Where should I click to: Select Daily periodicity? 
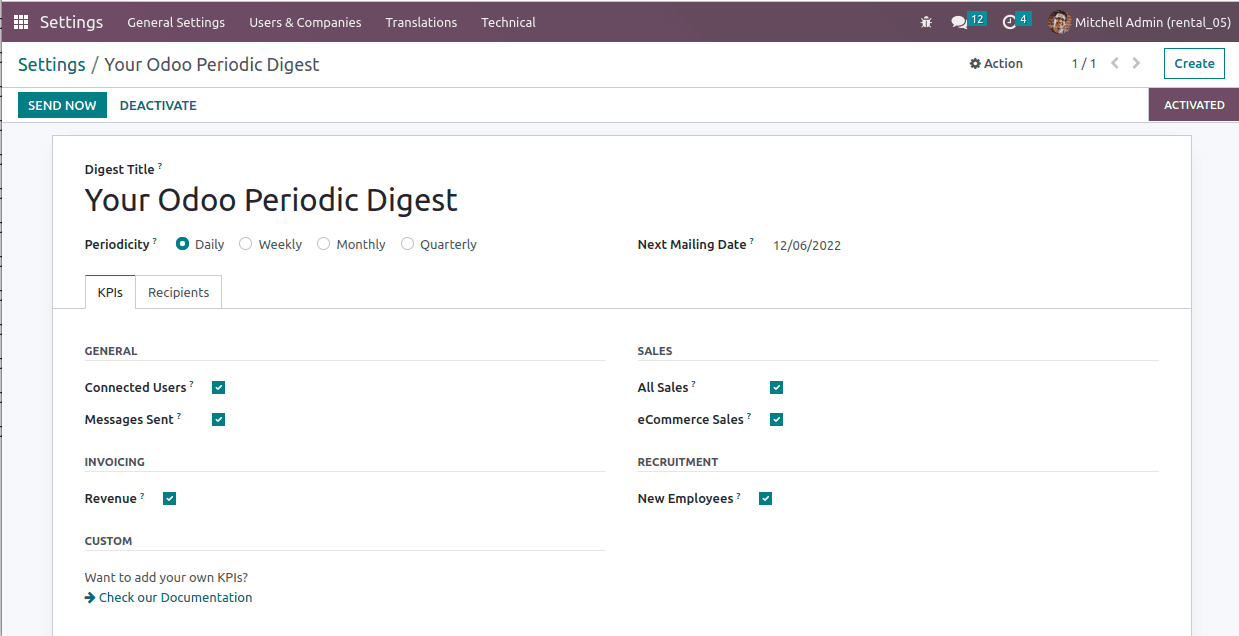[x=183, y=244]
